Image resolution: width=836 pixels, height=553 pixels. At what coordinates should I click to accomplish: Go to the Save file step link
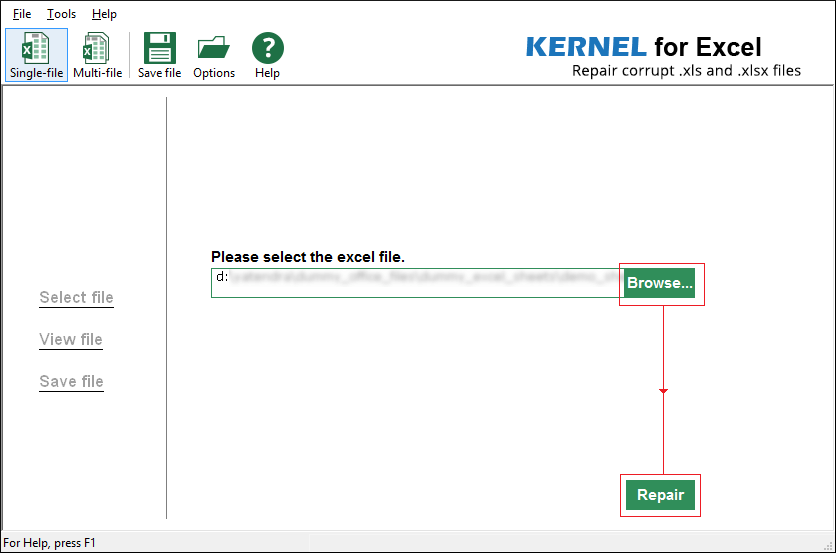pos(71,382)
